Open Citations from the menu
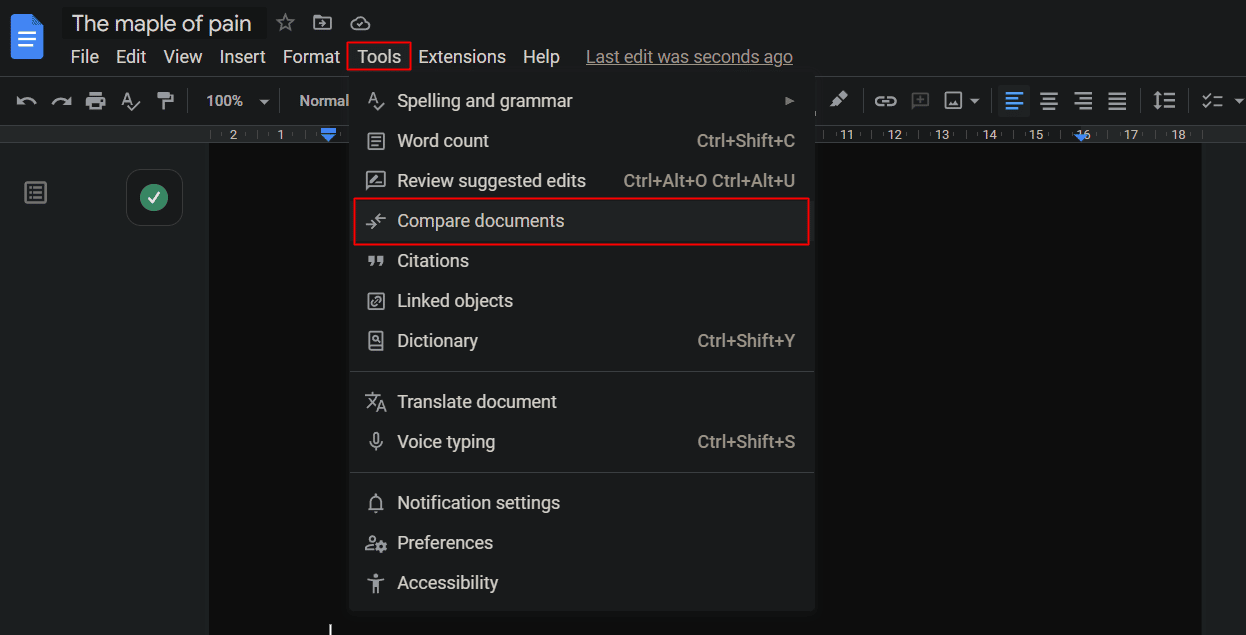The image size is (1246, 635). 582,261
